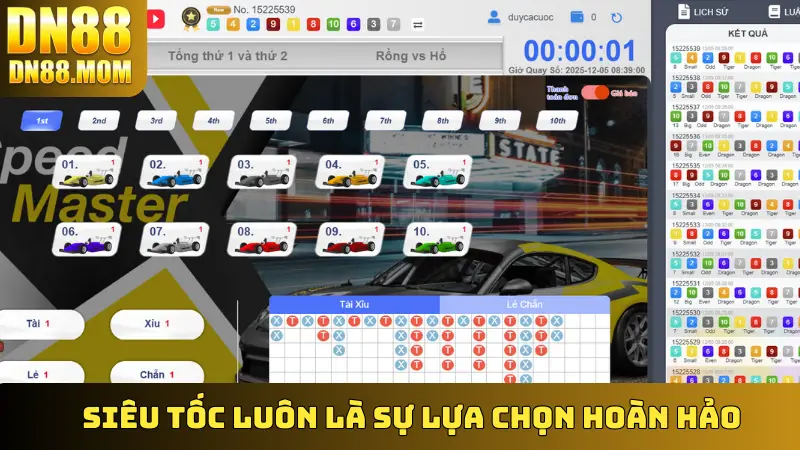Bet on car 08 red racer

coord(262,239)
